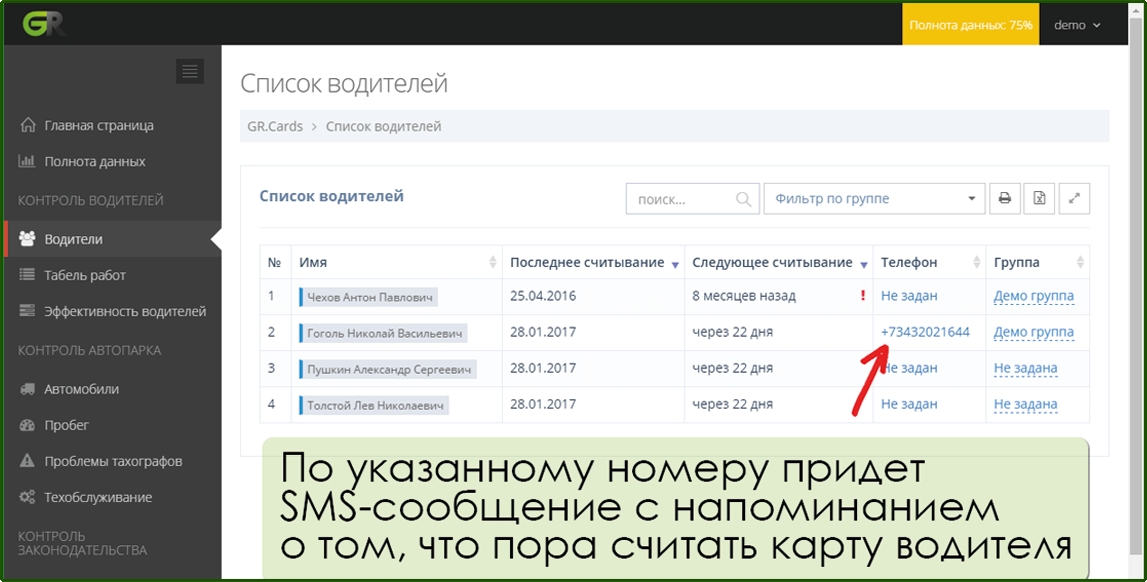The image size is (1147, 582).
Task: Open driver Чехов Антон Павлович
Action: coord(369,297)
